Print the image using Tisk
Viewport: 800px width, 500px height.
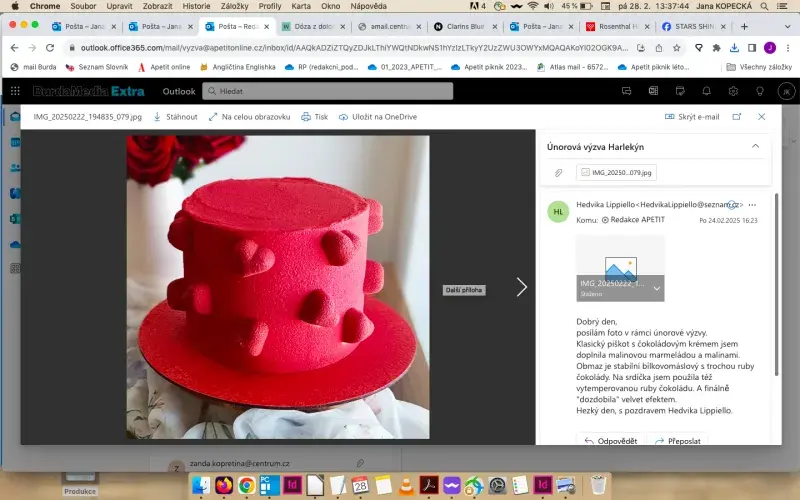pos(315,117)
